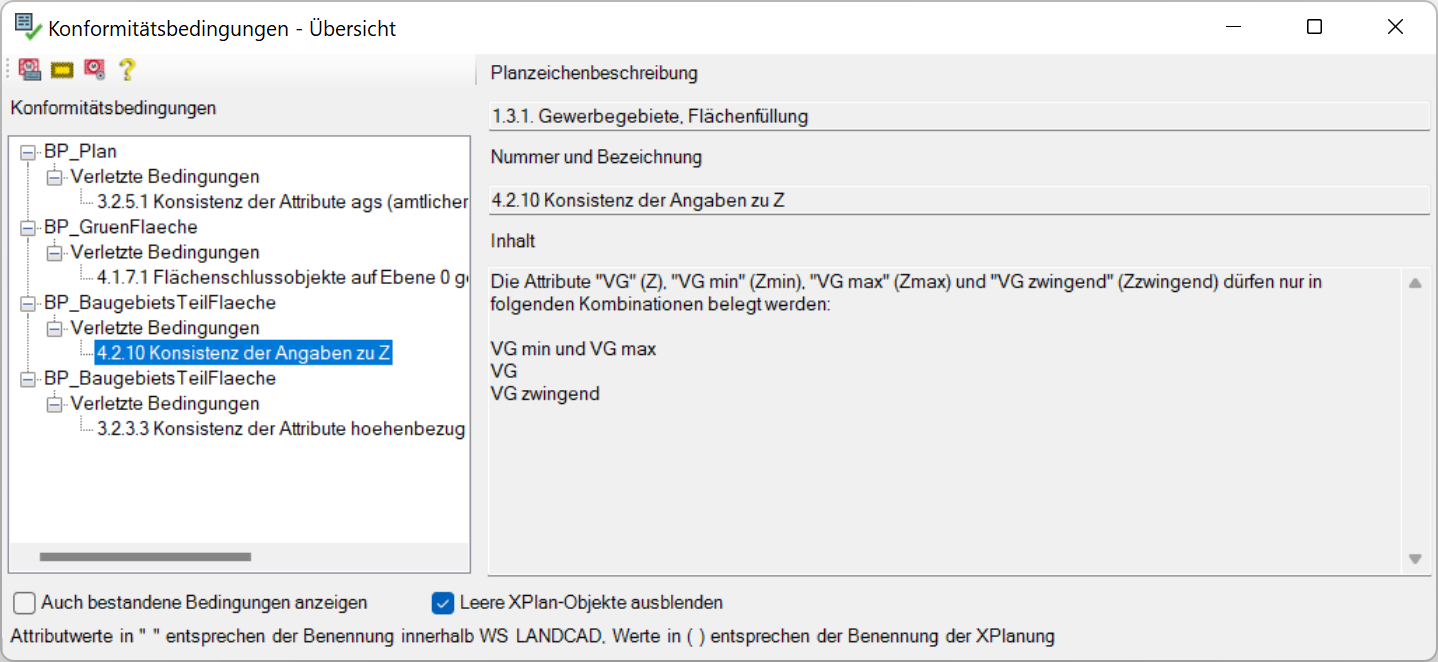Screen dimensions: 1438x662
Task: Click the yellow dashed rectangle toolbar icon
Action: point(62,70)
